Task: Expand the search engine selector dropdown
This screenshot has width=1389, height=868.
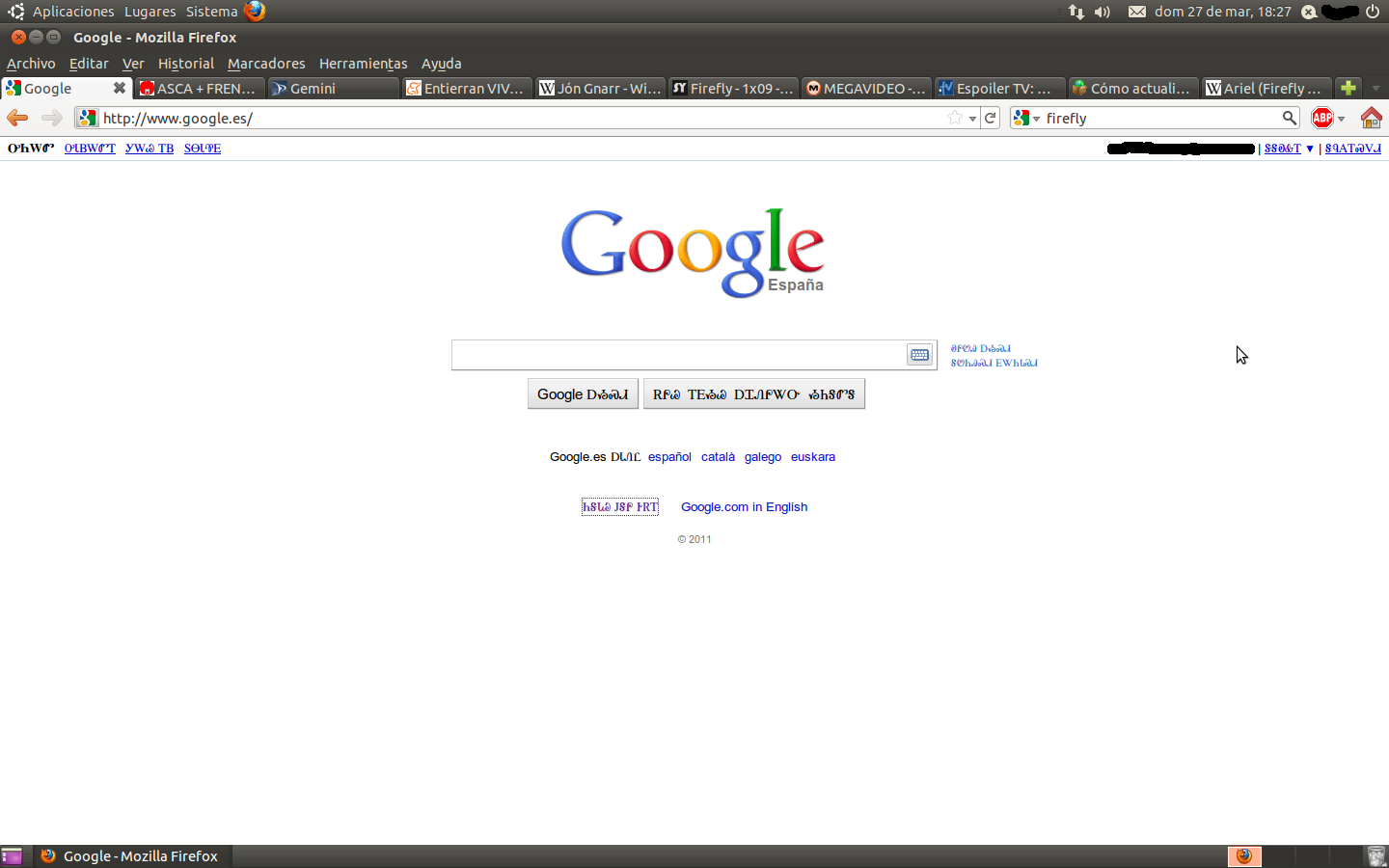Action: click(1026, 118)
